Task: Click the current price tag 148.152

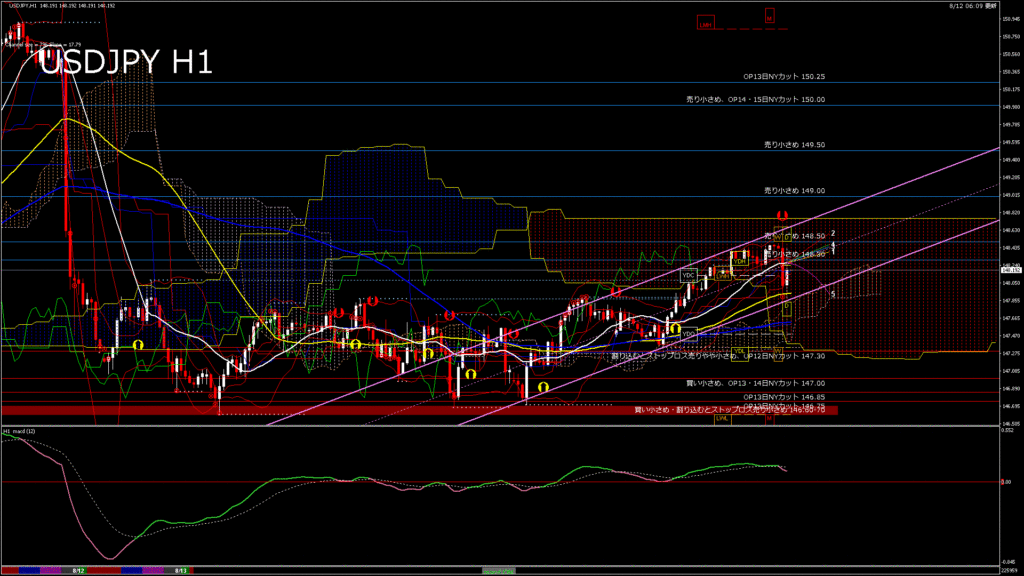Action: coord(1010,269)
